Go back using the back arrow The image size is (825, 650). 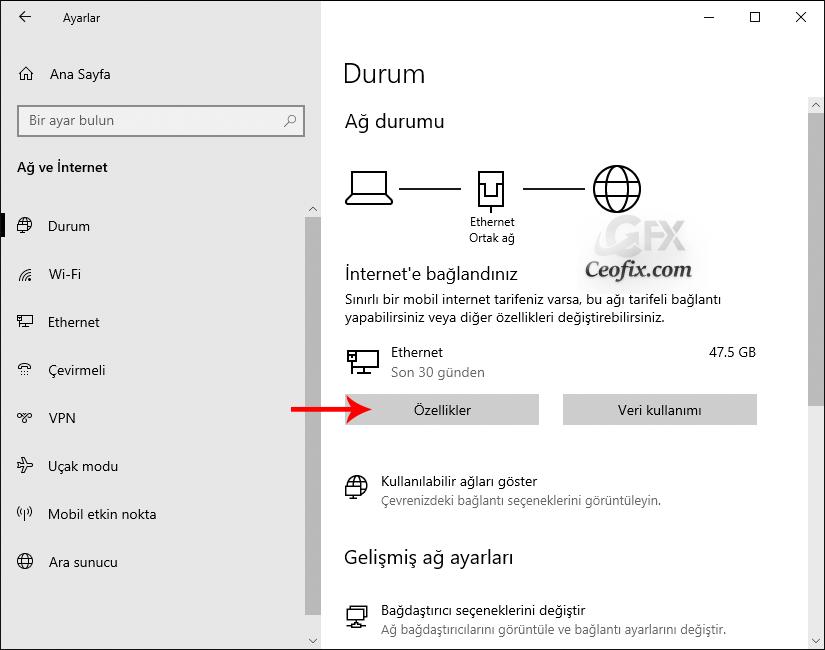click(x=25, y=17)
